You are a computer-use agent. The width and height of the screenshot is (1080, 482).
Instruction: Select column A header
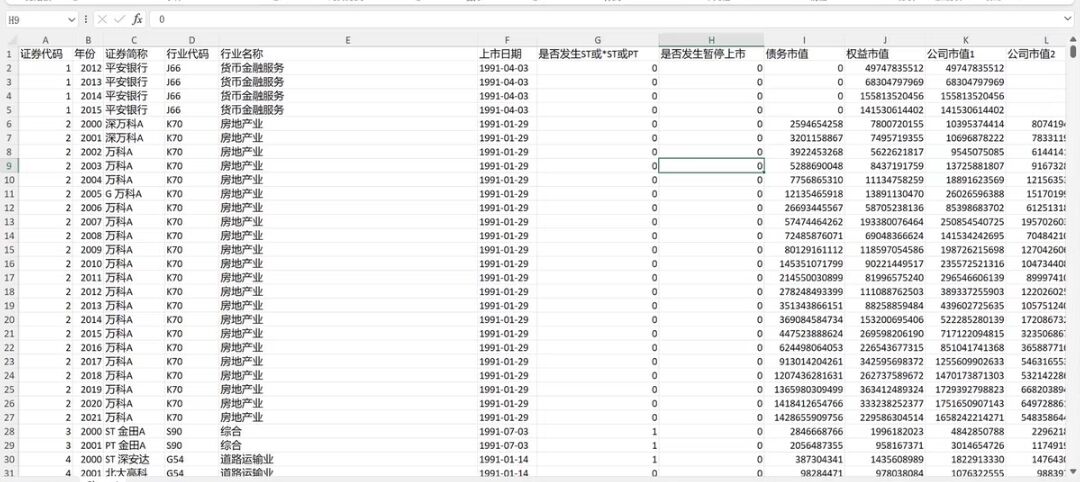point(45,39)
